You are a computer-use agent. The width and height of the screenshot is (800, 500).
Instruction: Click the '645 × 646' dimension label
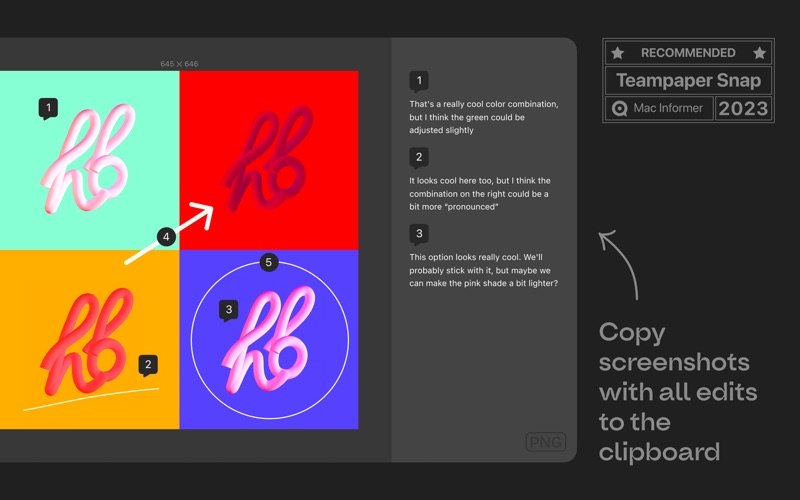pyautogui.click(x=179, y=64)
